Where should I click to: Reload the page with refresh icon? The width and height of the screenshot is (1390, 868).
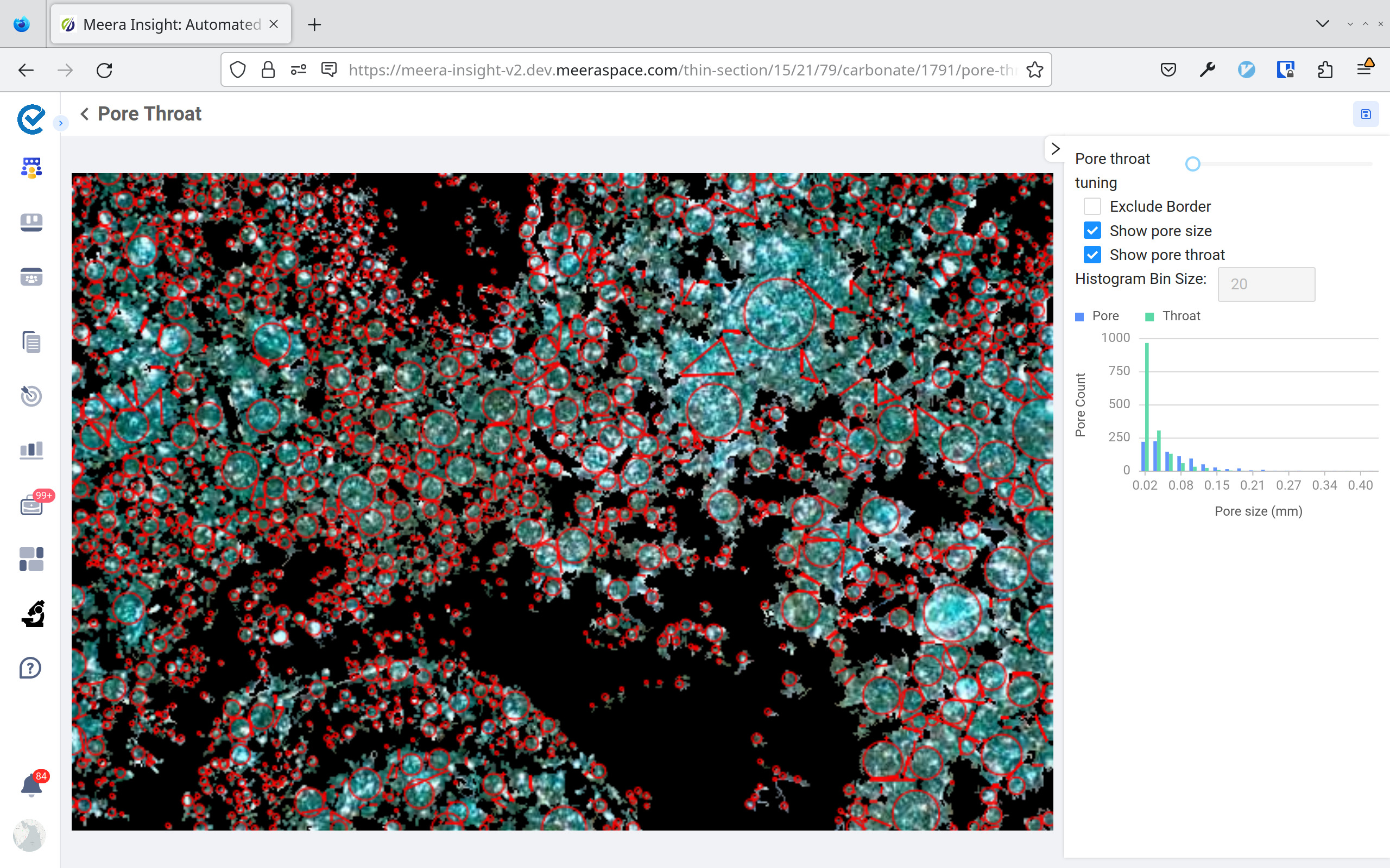coord(104,70)
